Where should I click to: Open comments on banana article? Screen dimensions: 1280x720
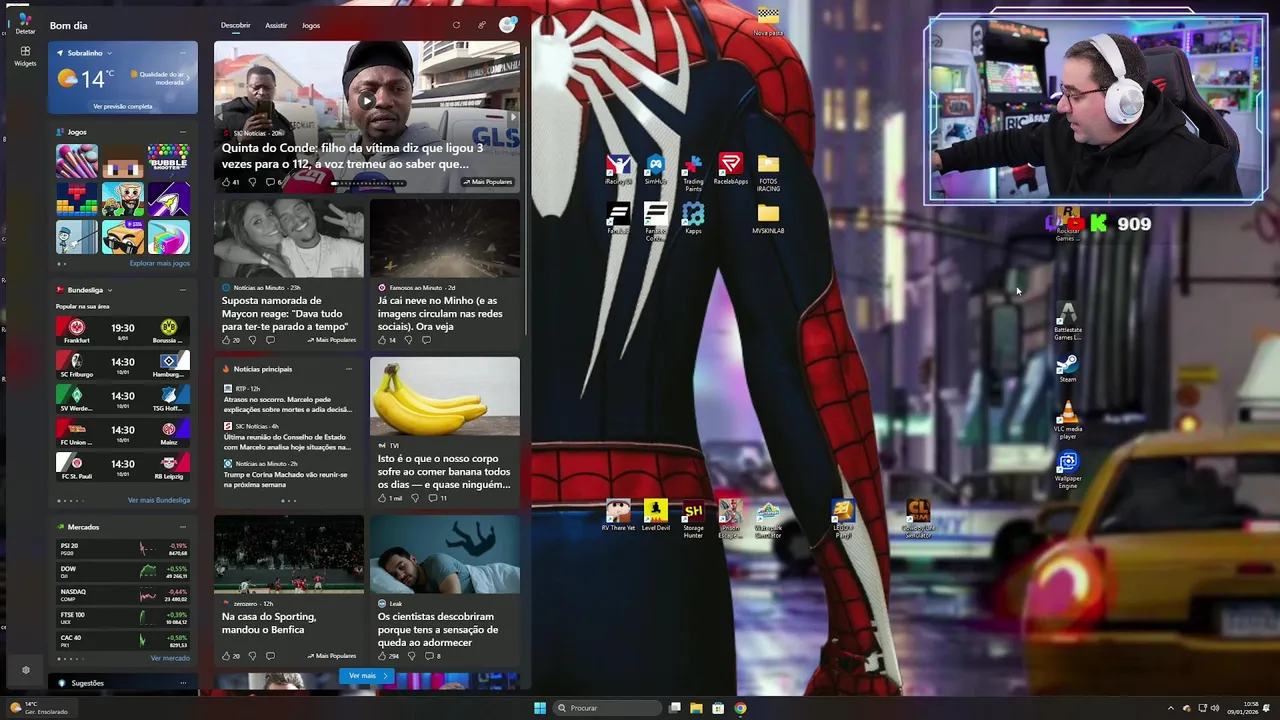pyautogui.click(x=437, y=498)
